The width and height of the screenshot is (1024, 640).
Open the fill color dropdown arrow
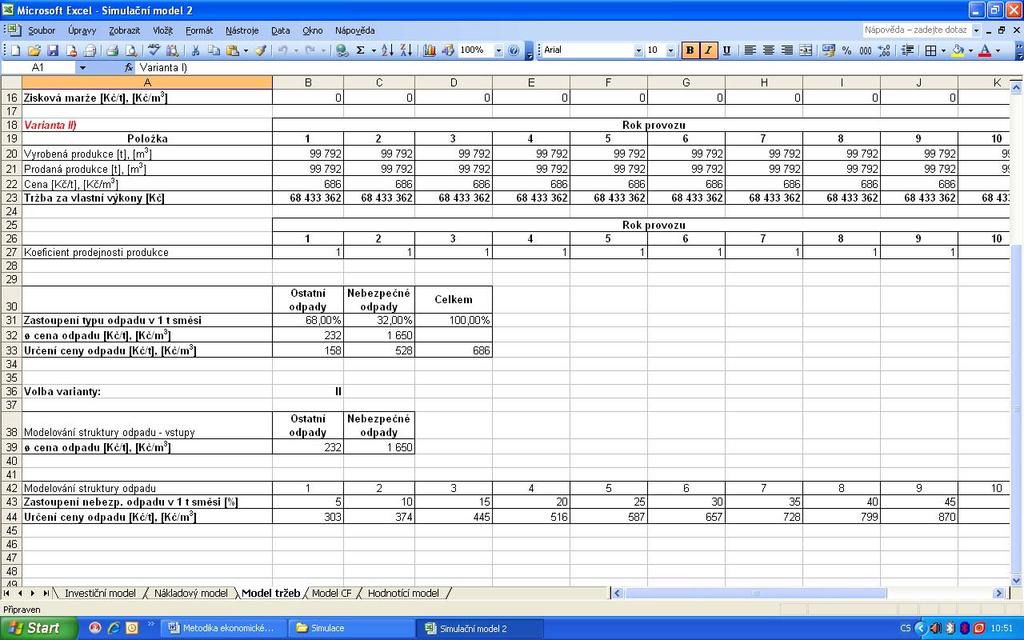pyautogui.click(x=970, y=50)
